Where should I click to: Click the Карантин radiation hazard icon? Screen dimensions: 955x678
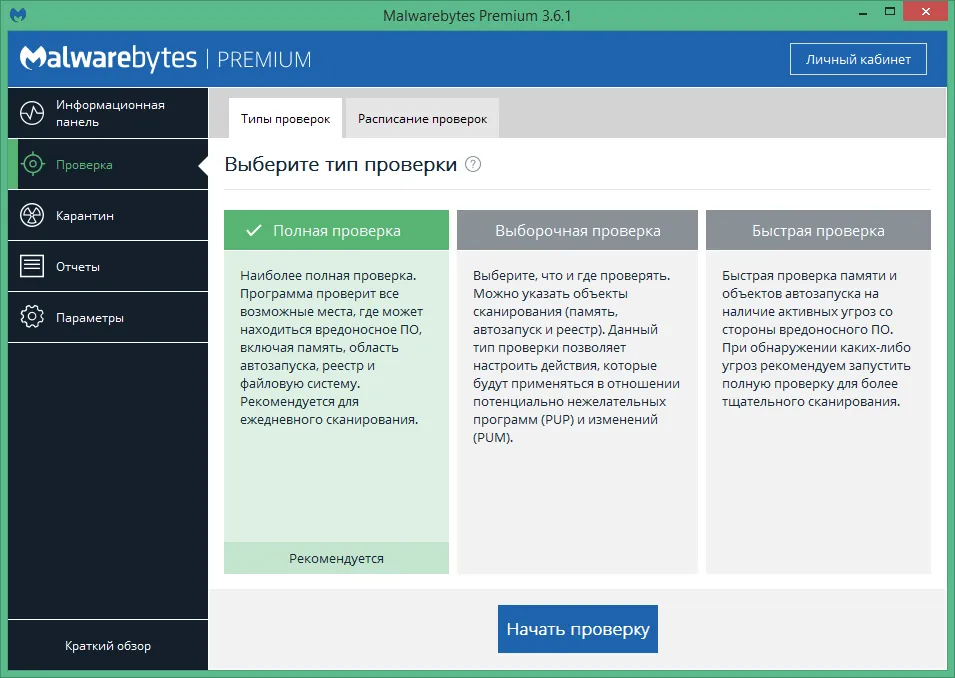(x=32, y=215)
